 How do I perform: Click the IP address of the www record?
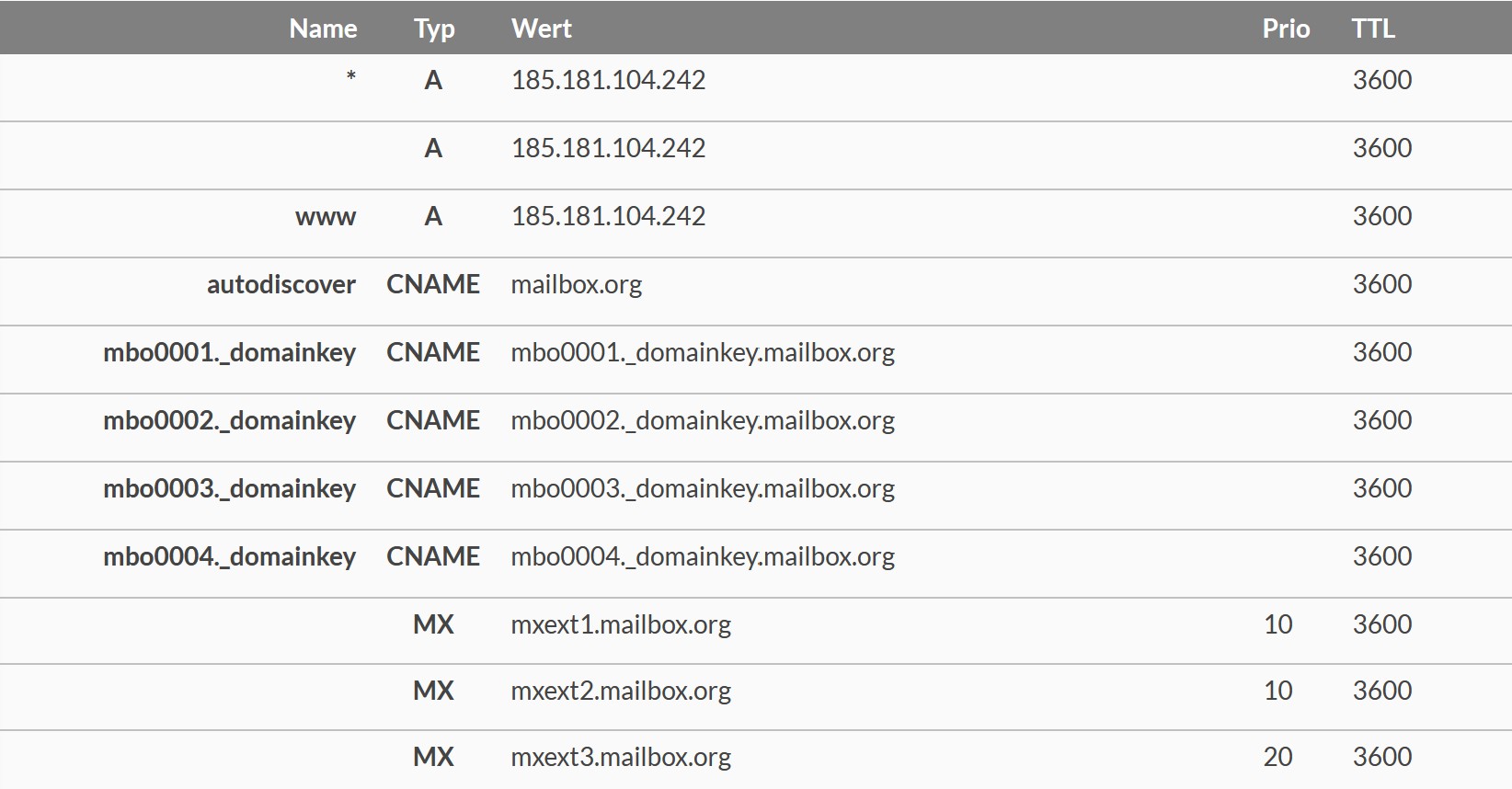coord(608,216)
